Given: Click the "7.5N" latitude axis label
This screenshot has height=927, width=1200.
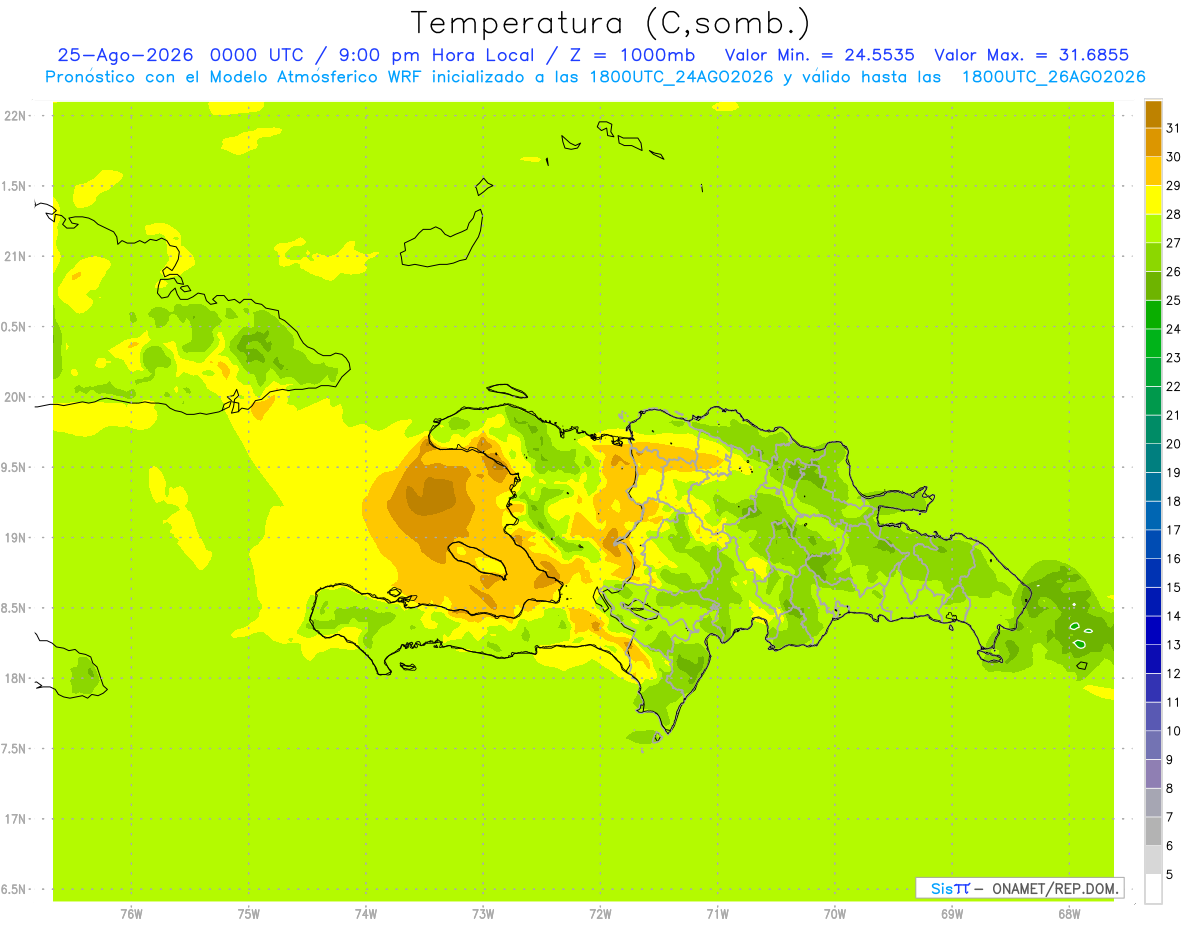Looking at the screenshot, I should [x=15, y=748].
